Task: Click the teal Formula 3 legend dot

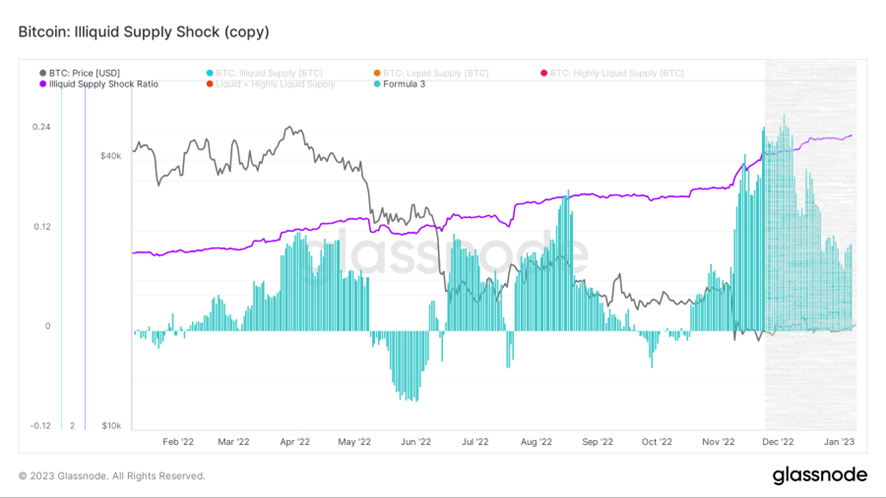Action: [375, 84]
